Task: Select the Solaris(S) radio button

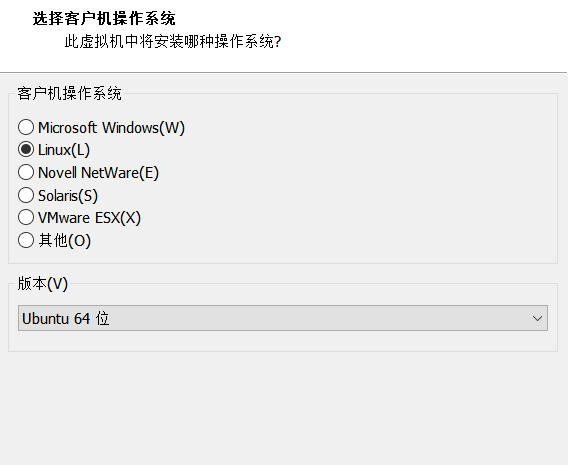Action: (26, 195)
